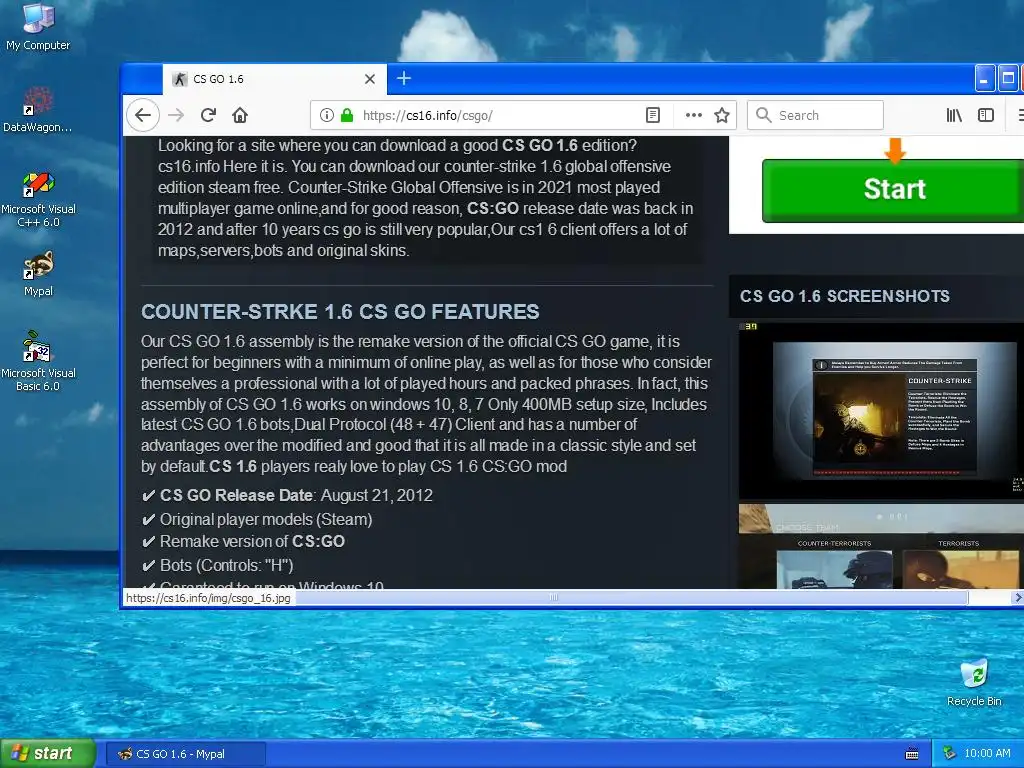
Task: Go to the browser Home page
Action: 240,116
